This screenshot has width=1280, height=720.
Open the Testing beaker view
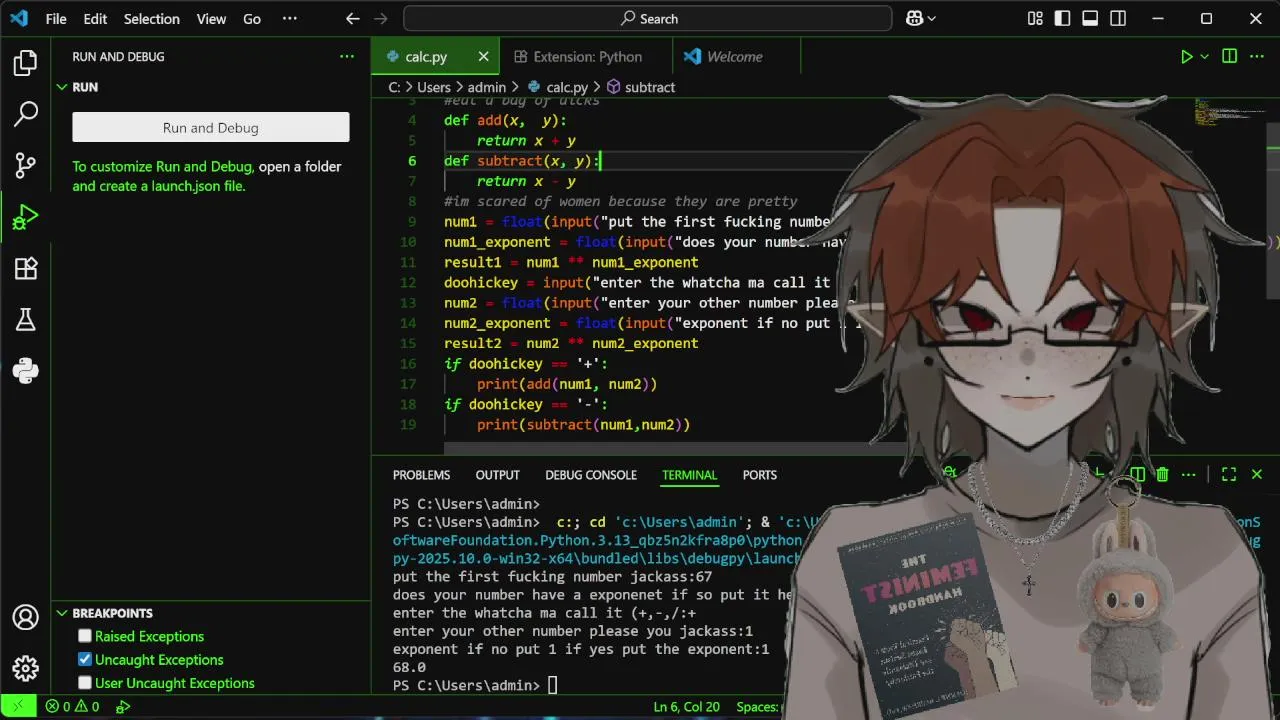[25, 320]
